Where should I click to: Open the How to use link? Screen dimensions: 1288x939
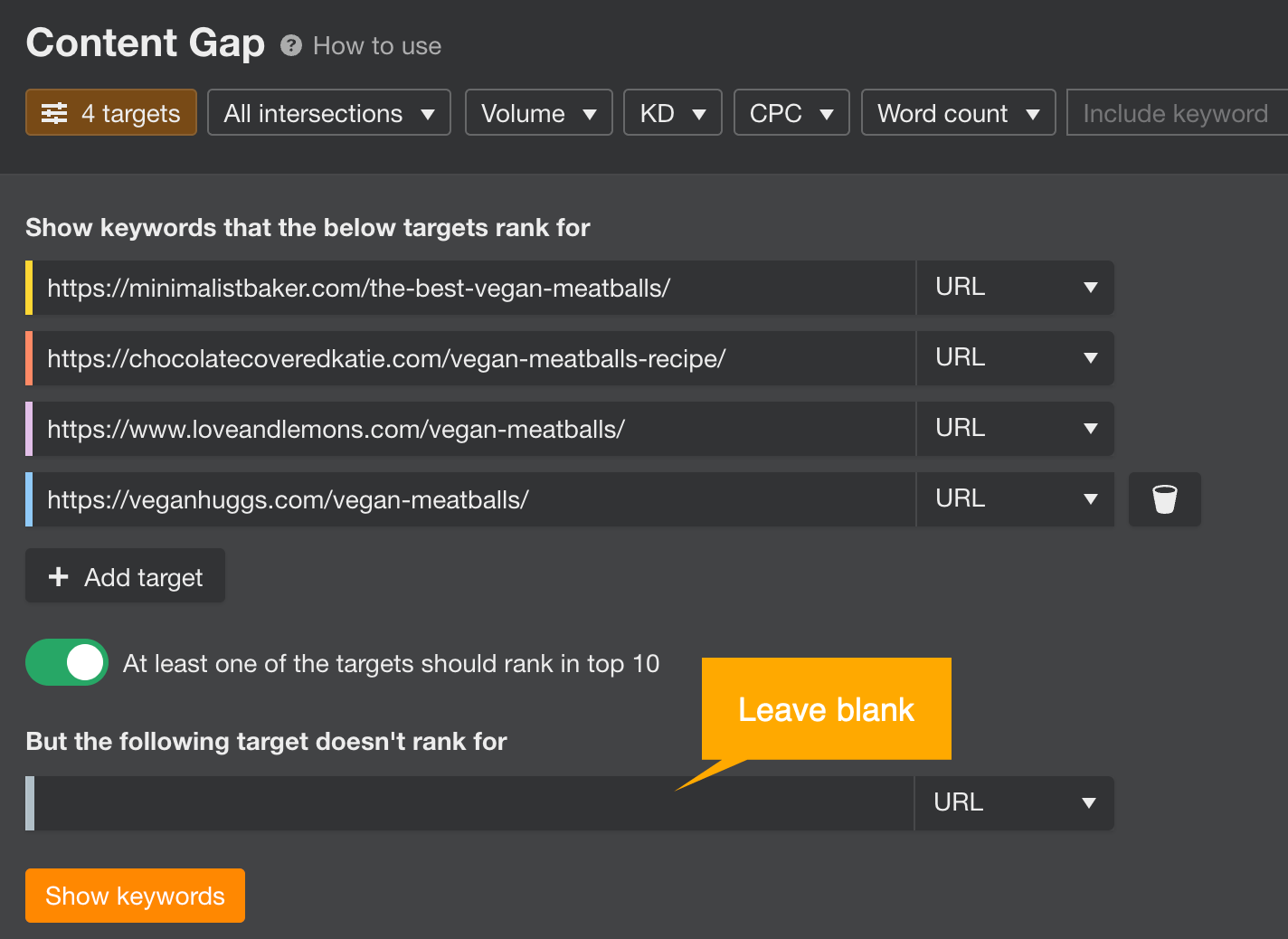click(377, 46)
